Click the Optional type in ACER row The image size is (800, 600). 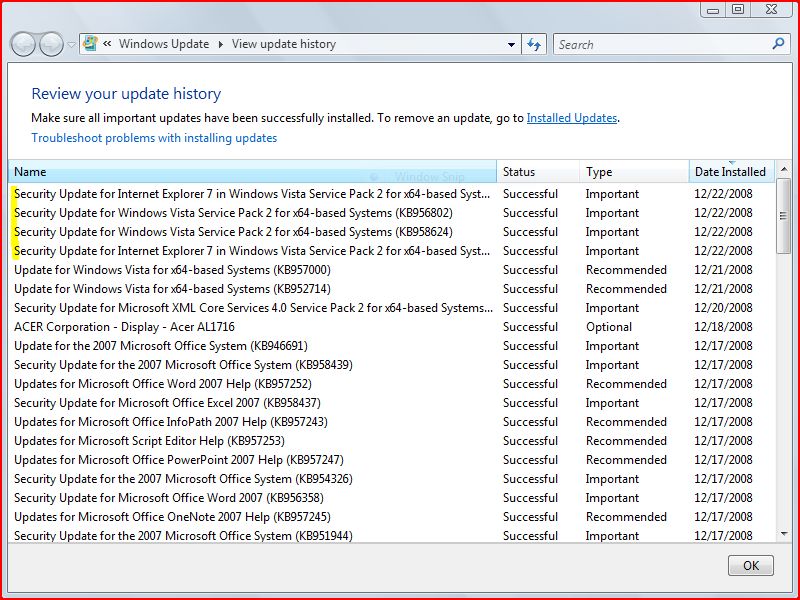(609, 327)
